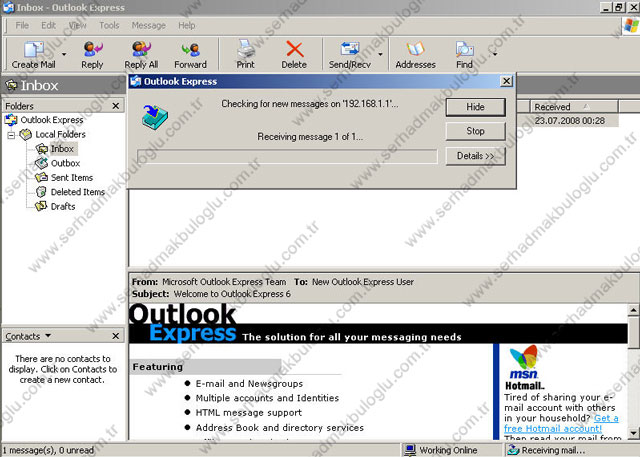Click the Receiving mail status bar icon
640x457 pixels.
[x=512, y=450]
